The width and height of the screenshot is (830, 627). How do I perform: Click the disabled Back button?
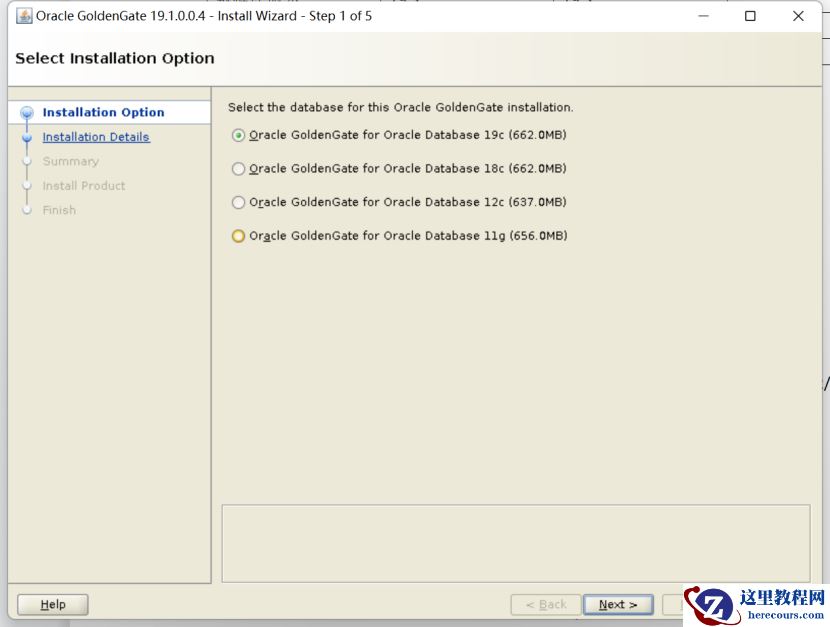point(546,604)
